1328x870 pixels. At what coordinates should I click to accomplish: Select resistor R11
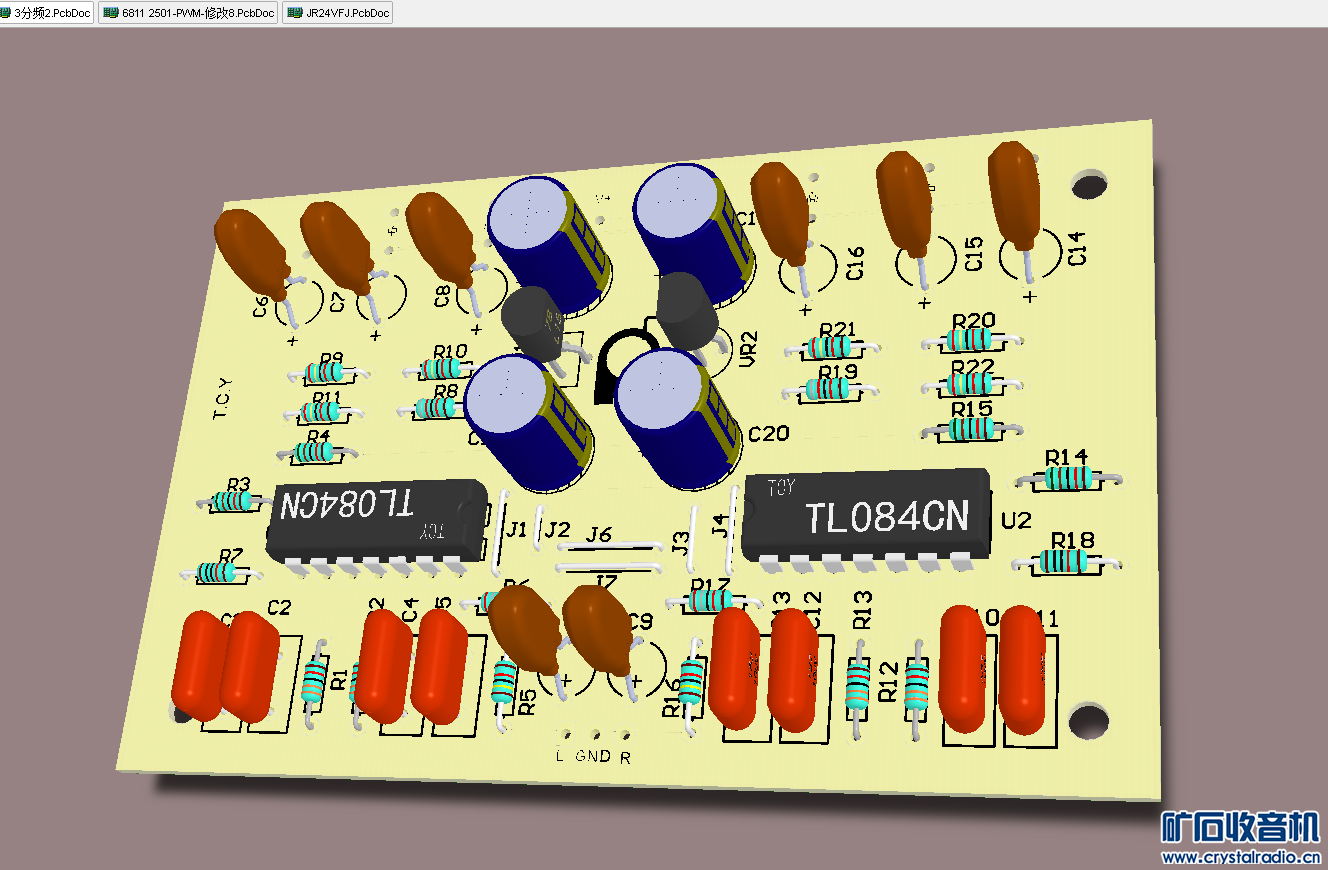pyautogui.click(x=323, y=412)
